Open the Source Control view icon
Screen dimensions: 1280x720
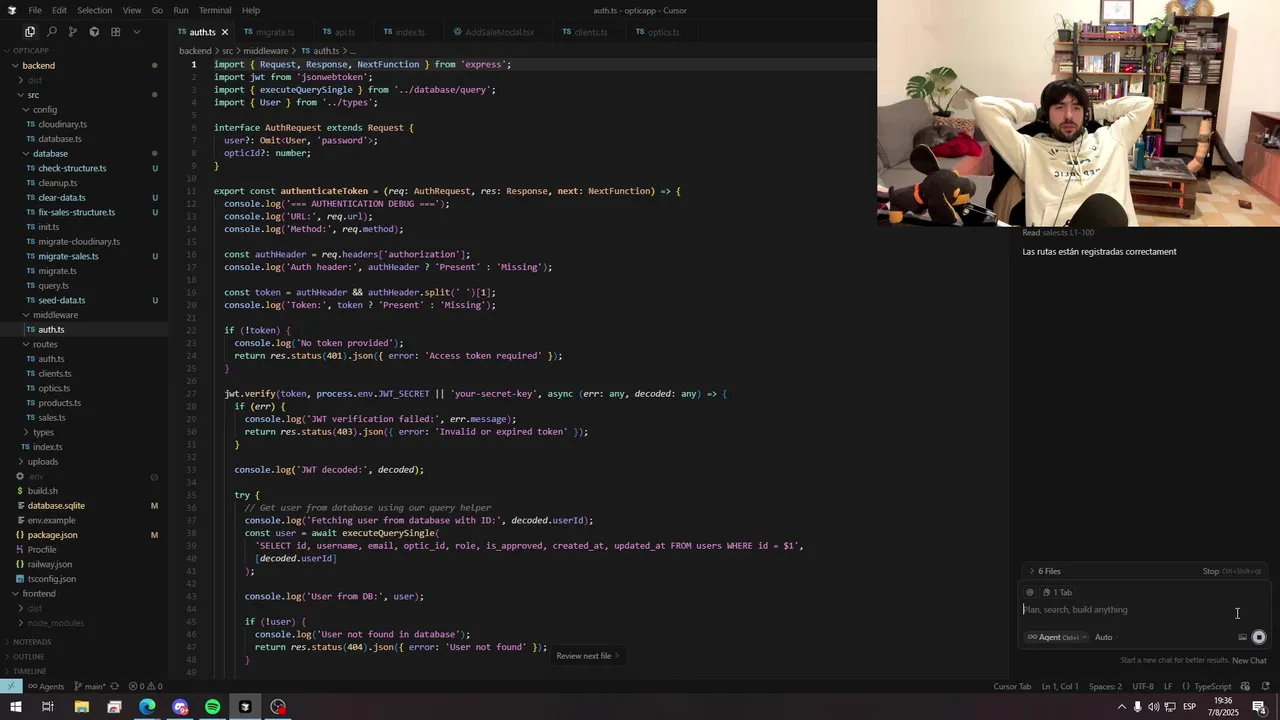click(x=73, y=32)
